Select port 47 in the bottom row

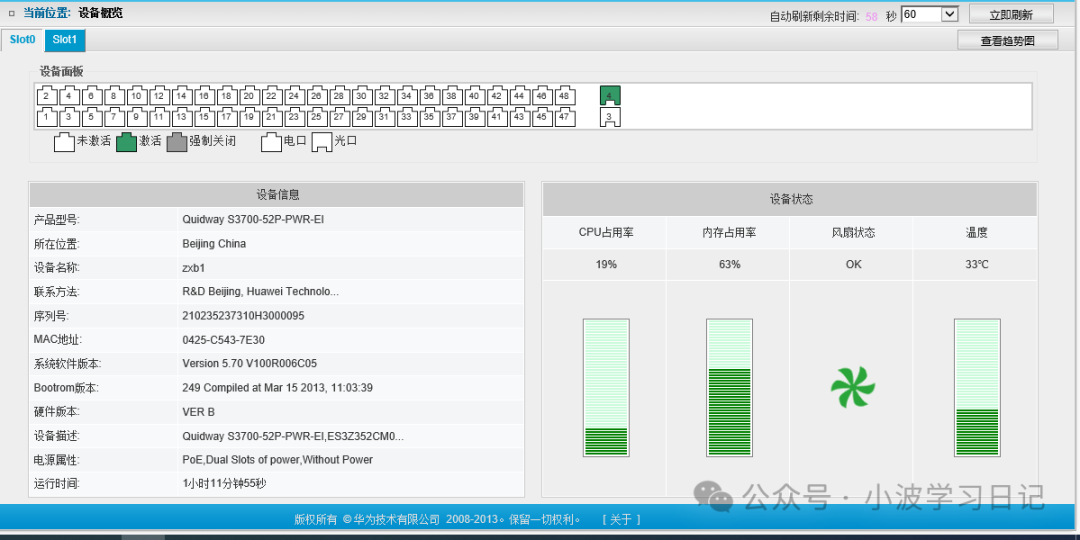[x=565, y=117]
